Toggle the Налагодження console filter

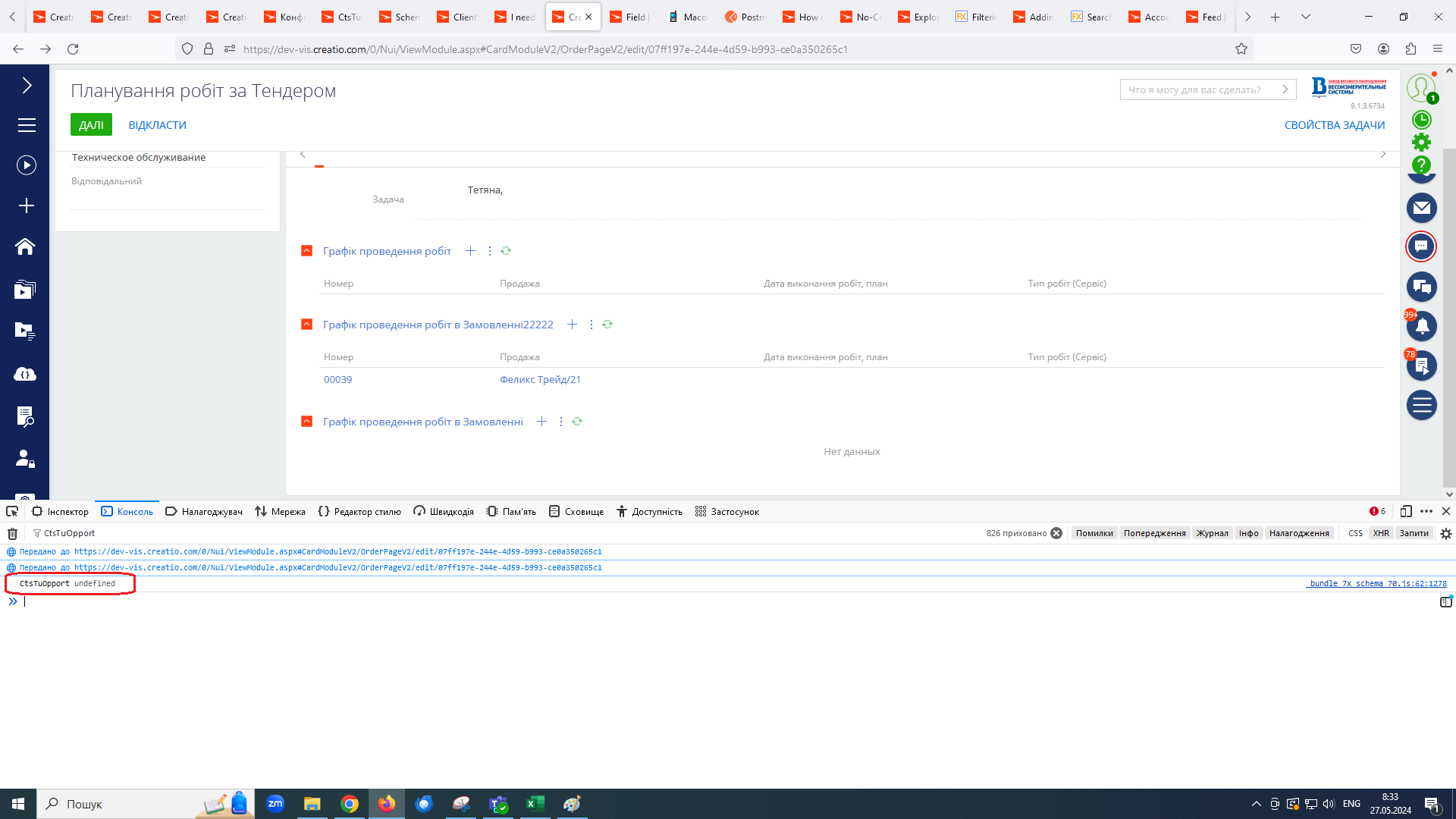click(1299, 533)
